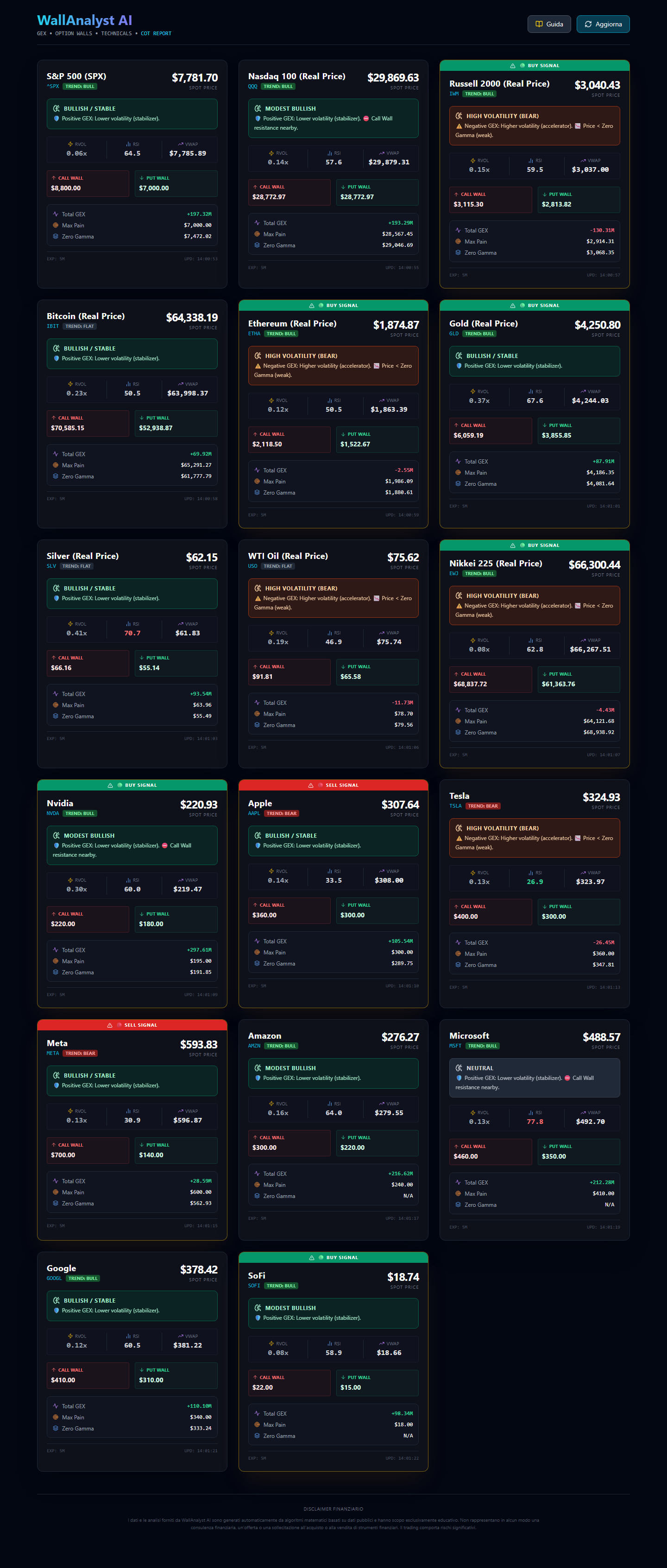
Task: Click Microsoft RSI value 77.8
Action: point(535,1121)
